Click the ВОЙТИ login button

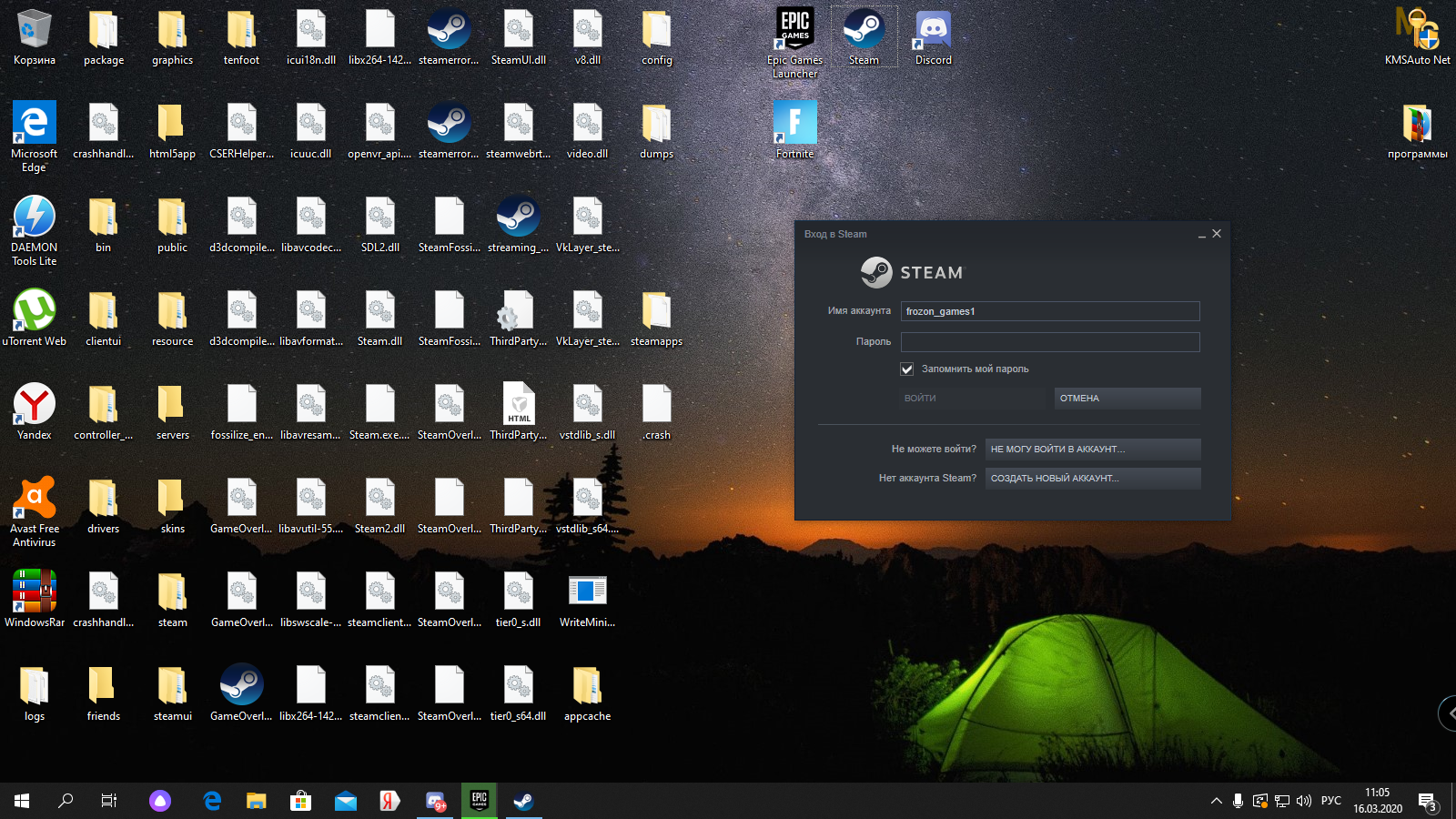click(x=973, y=399)
